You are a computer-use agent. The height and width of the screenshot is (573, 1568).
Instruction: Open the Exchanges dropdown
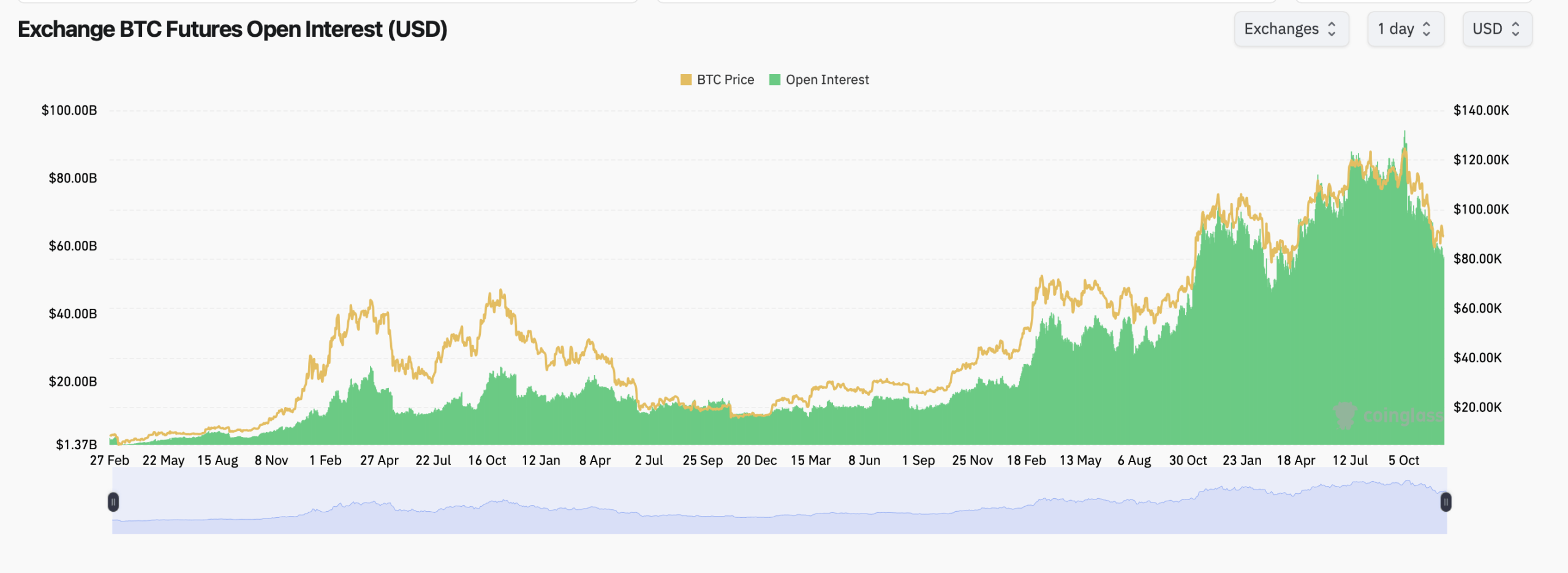click(1291, 29)
